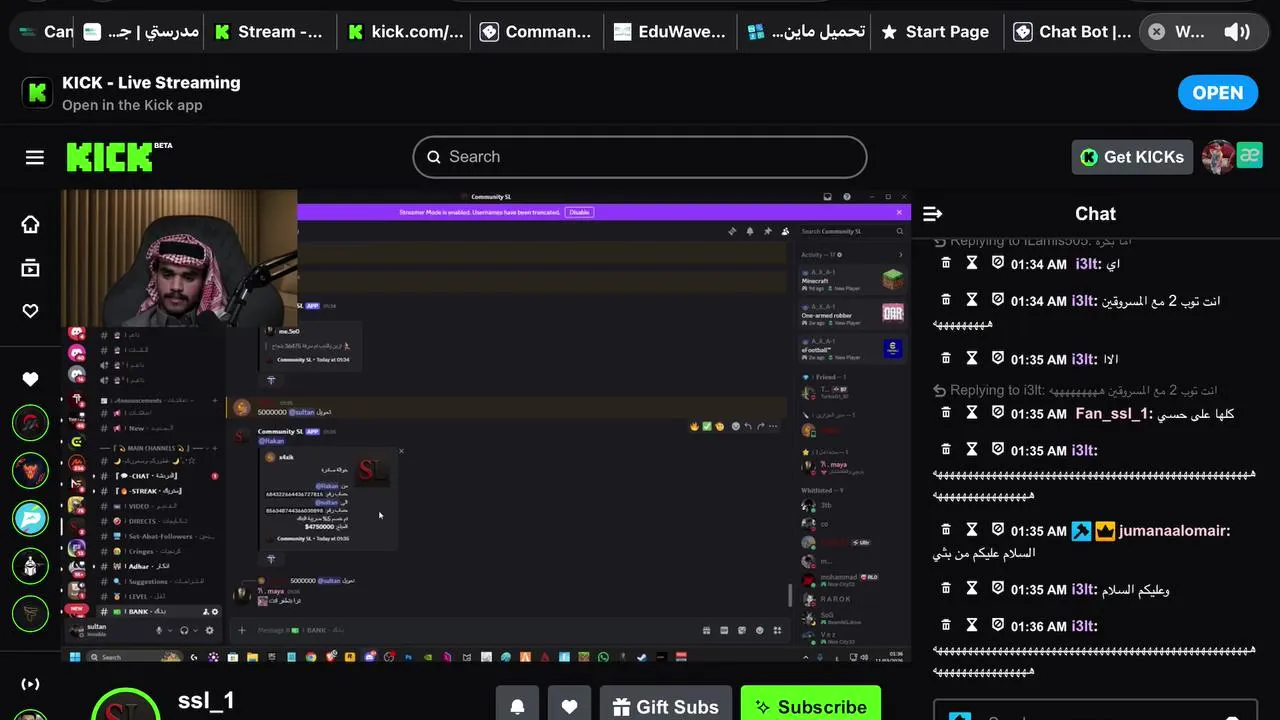
Task: Click shield on i3lt's 01:36 AM message
Action: 998,626
